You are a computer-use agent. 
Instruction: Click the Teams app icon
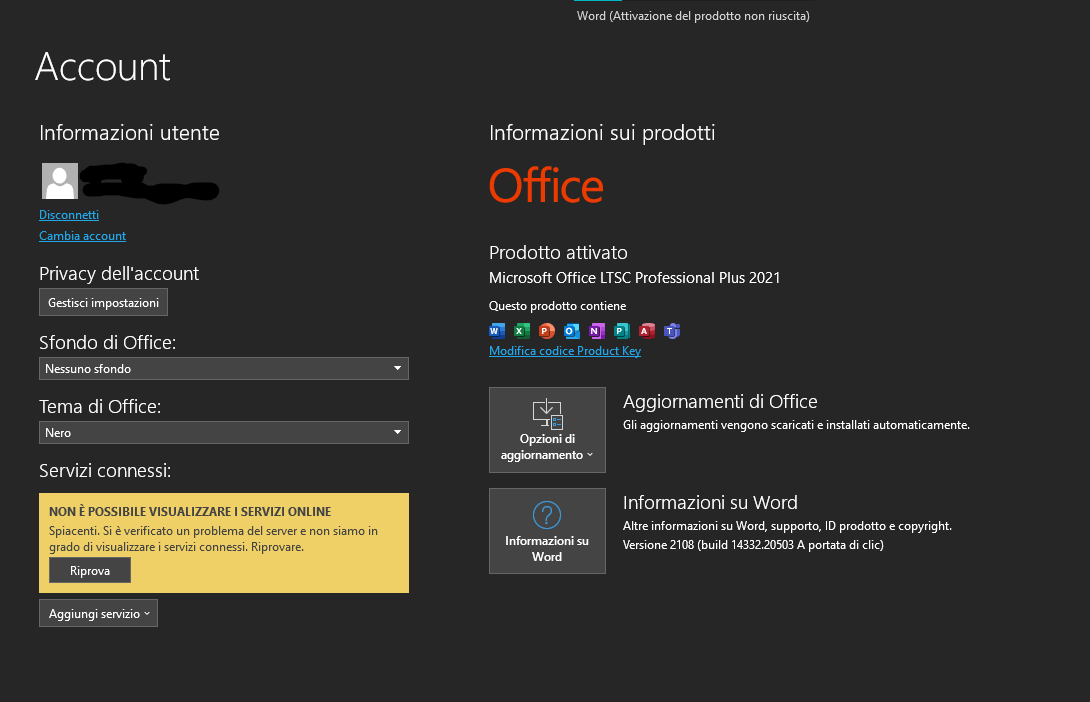pyautogui.click(x=672, y=331)
